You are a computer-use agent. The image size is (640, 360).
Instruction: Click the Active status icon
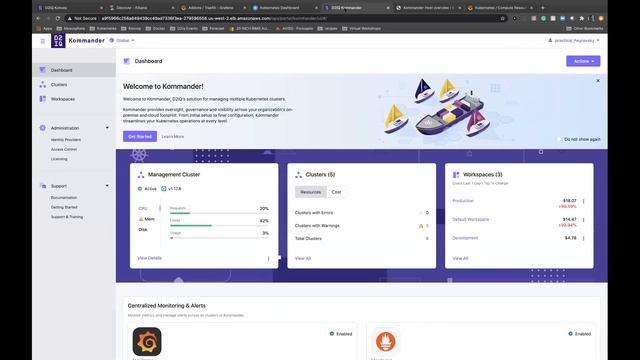[140, 189]
